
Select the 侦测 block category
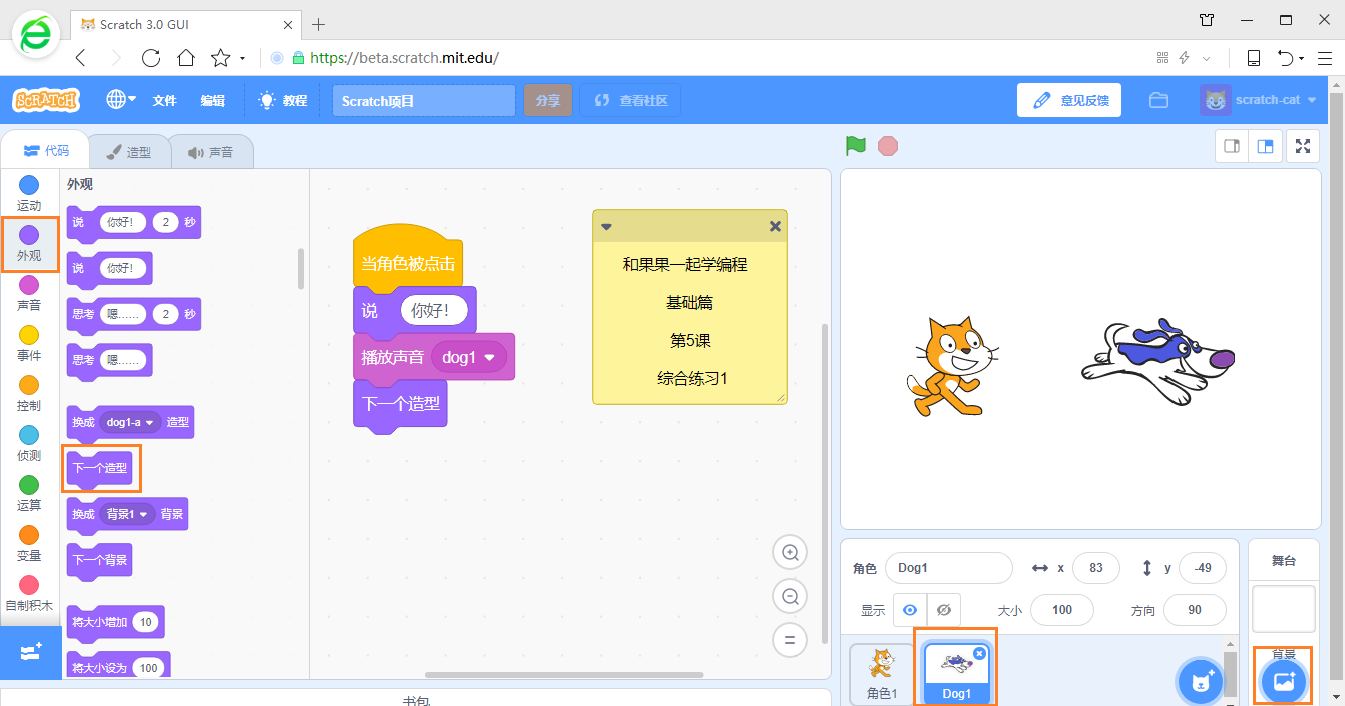point(29,444)
